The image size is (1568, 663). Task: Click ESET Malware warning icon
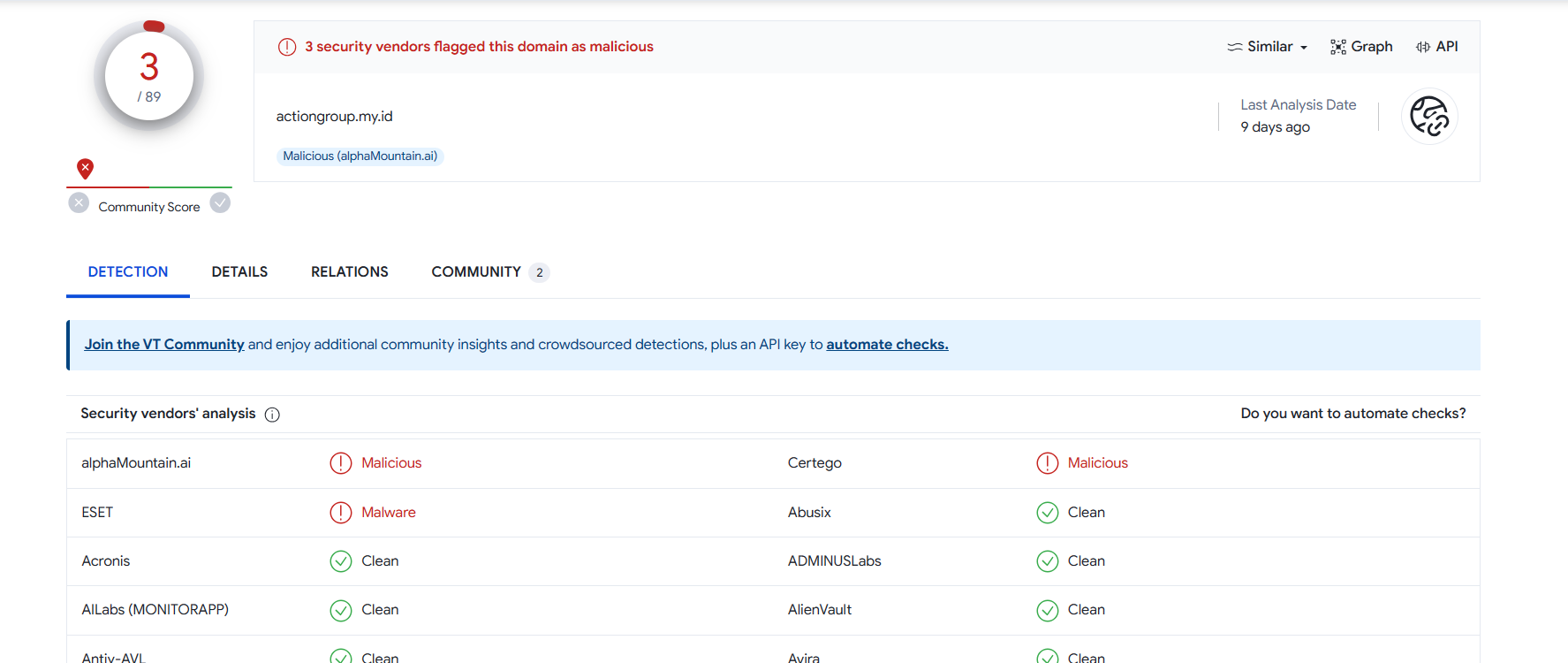(x=340, y=513)
